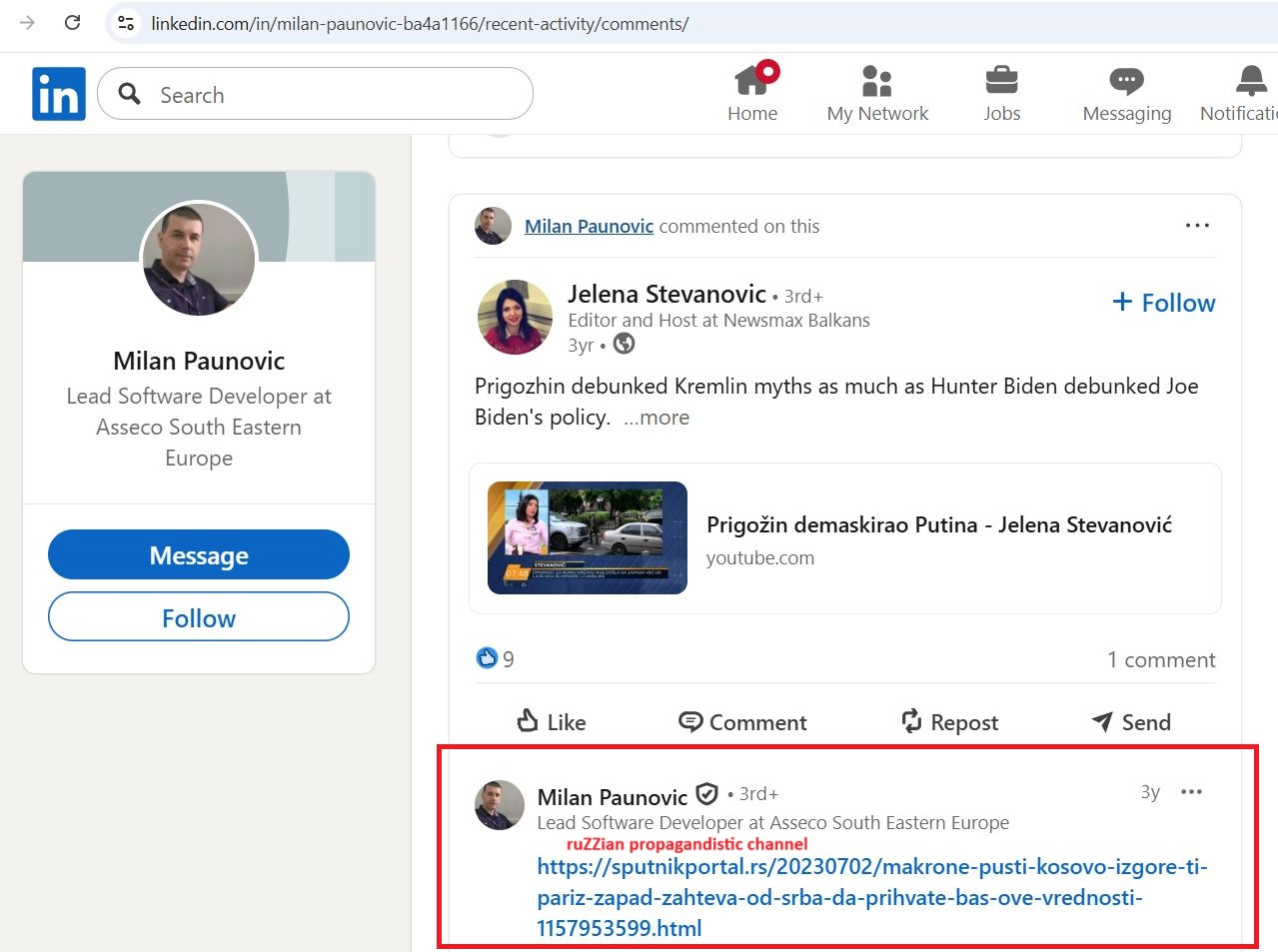The image size is (1278, 952).
Task: Click Milan Paunovic's comment avatar
Action: point(500,805)
